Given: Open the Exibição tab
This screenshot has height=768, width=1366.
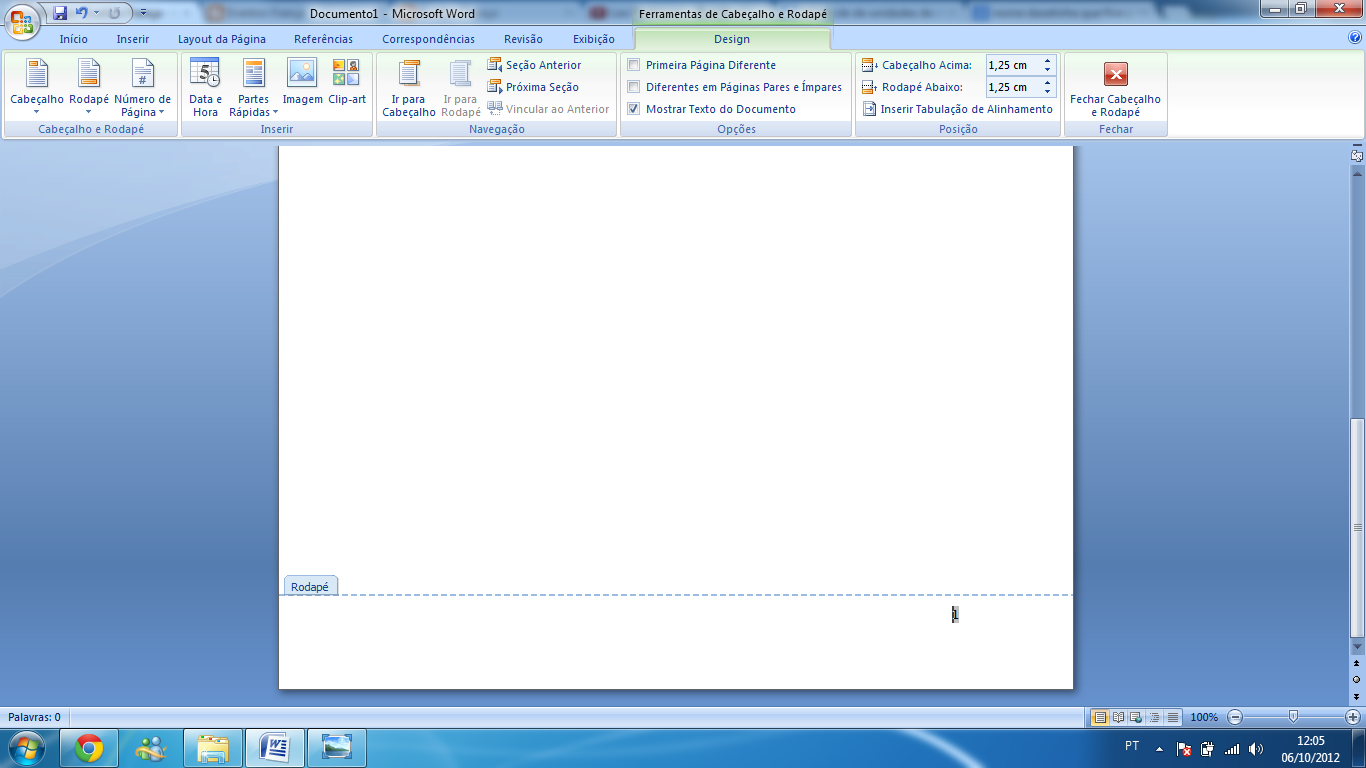Looking at the screenshot, I should pyautogui.click(x=593, y=39).
